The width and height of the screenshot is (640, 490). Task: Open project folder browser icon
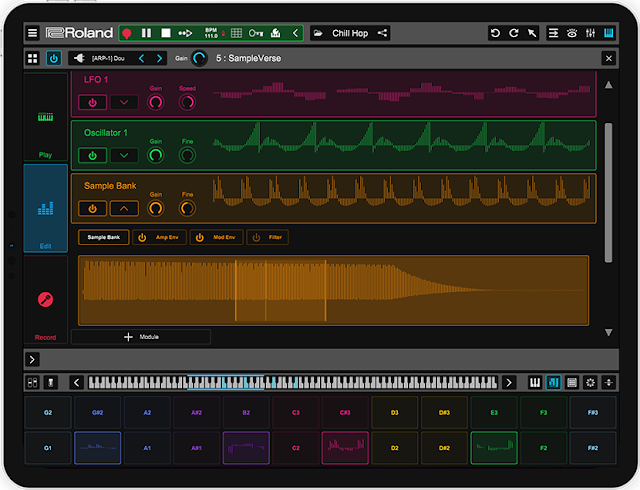[x=318, y=33]
